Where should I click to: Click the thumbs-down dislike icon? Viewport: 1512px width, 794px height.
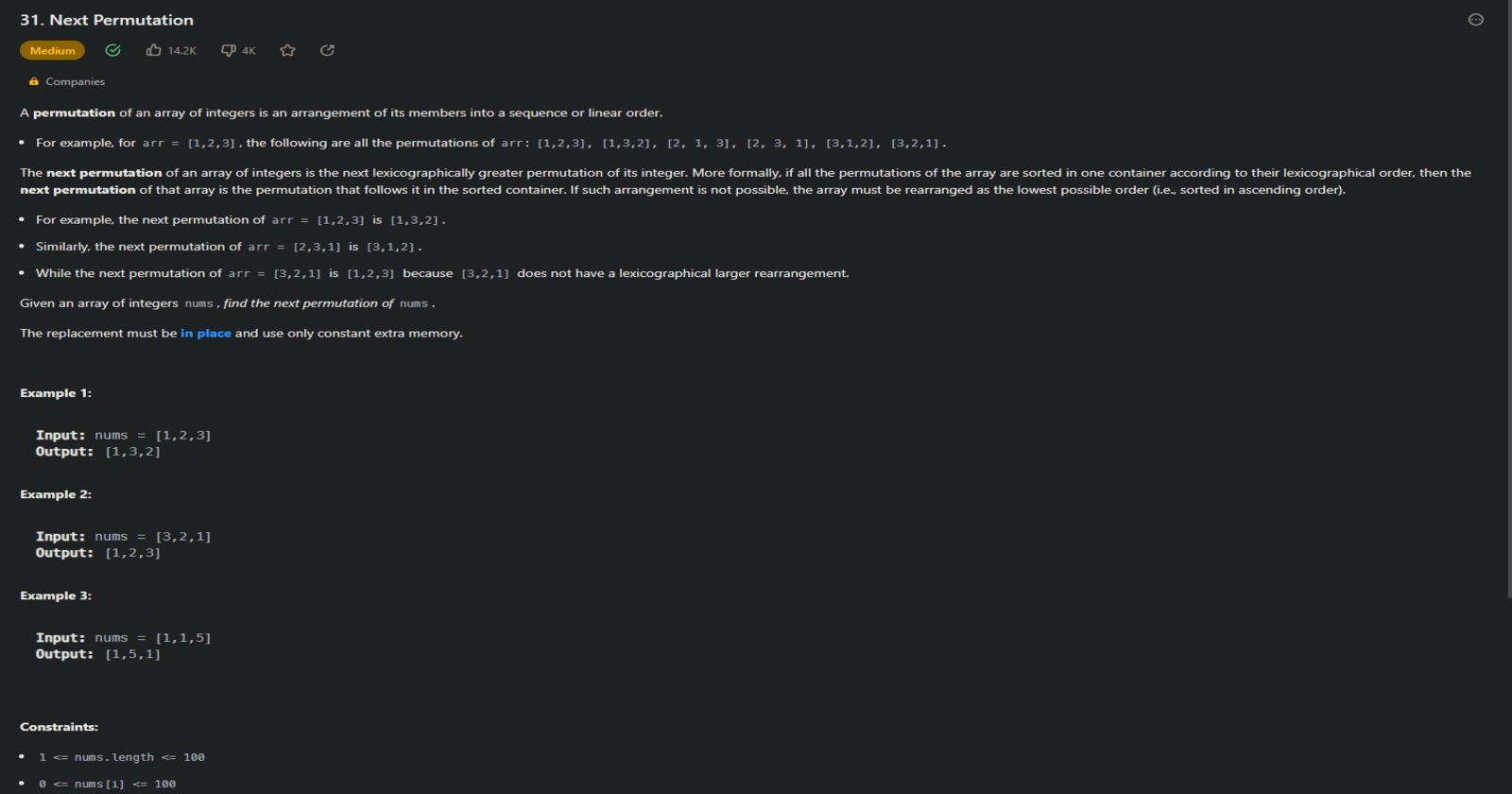click(x=228, y=50)
